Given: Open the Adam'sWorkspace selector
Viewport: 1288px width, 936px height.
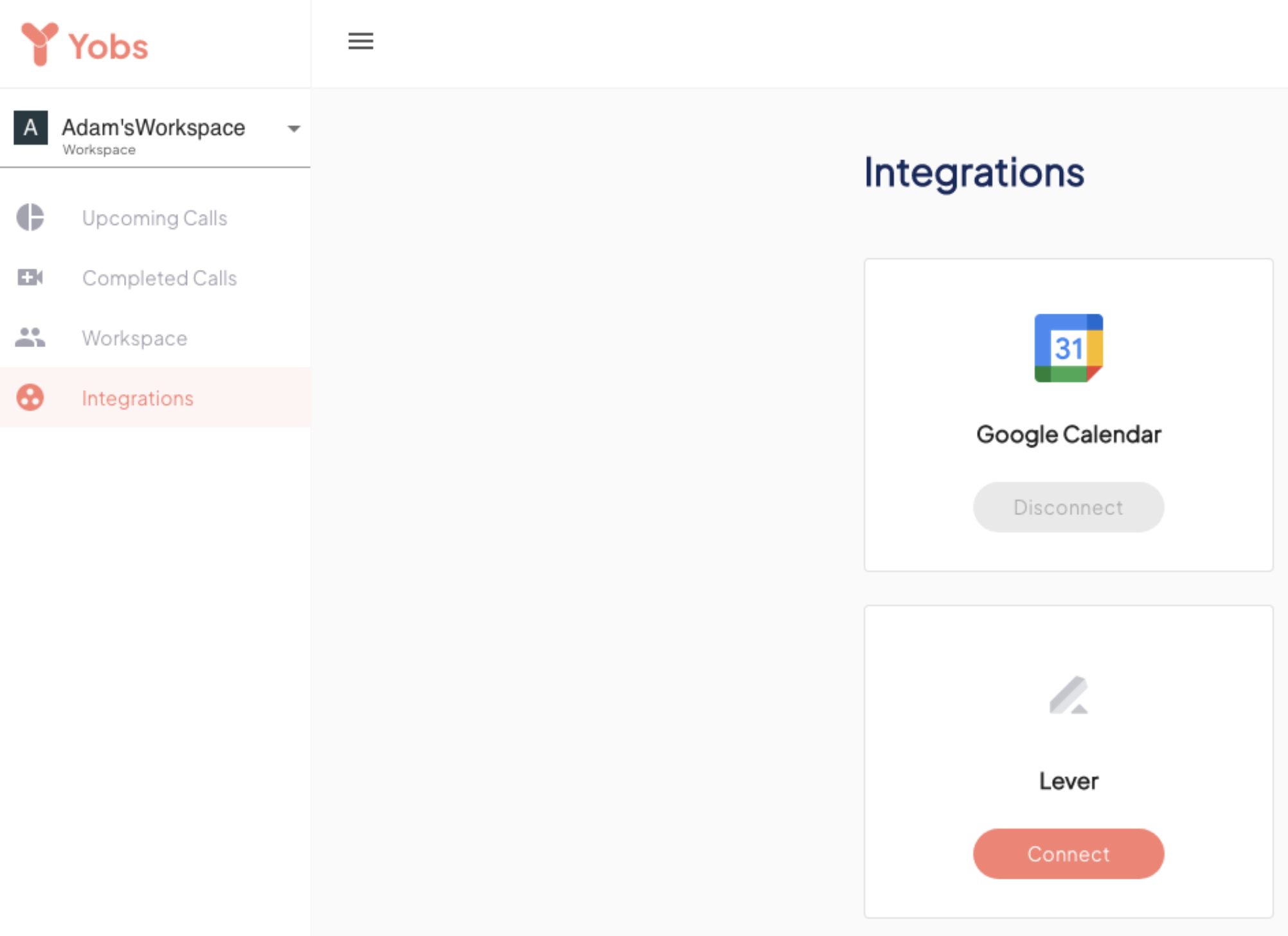Looking at the screenshot, I should (x=154, y=128).
